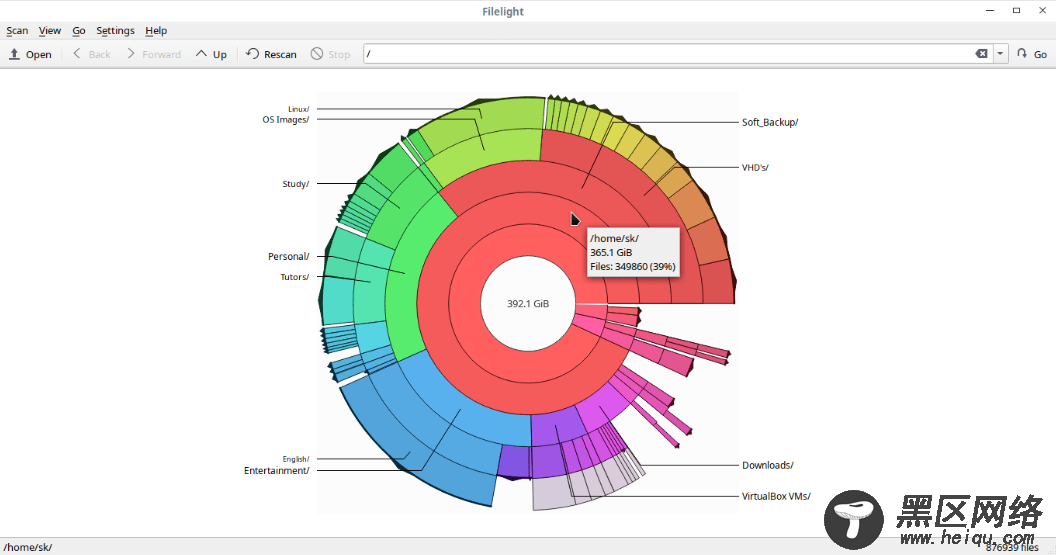Go back with the Back button
The width and height of the screenshot is (1056, 555).
91,54
